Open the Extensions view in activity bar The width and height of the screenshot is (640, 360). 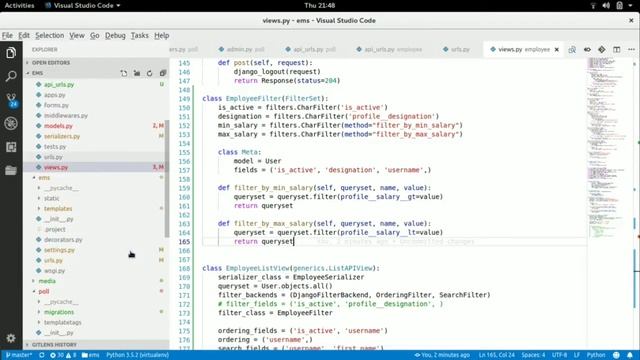point(11,147)
